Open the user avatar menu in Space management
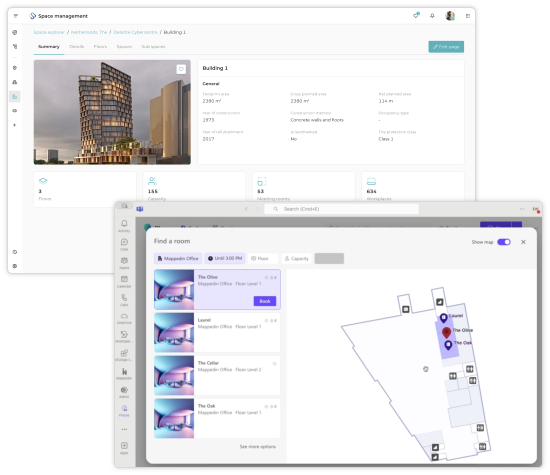Image resolution: width=550 pixels, height=475 pixels. pos(450,16)
